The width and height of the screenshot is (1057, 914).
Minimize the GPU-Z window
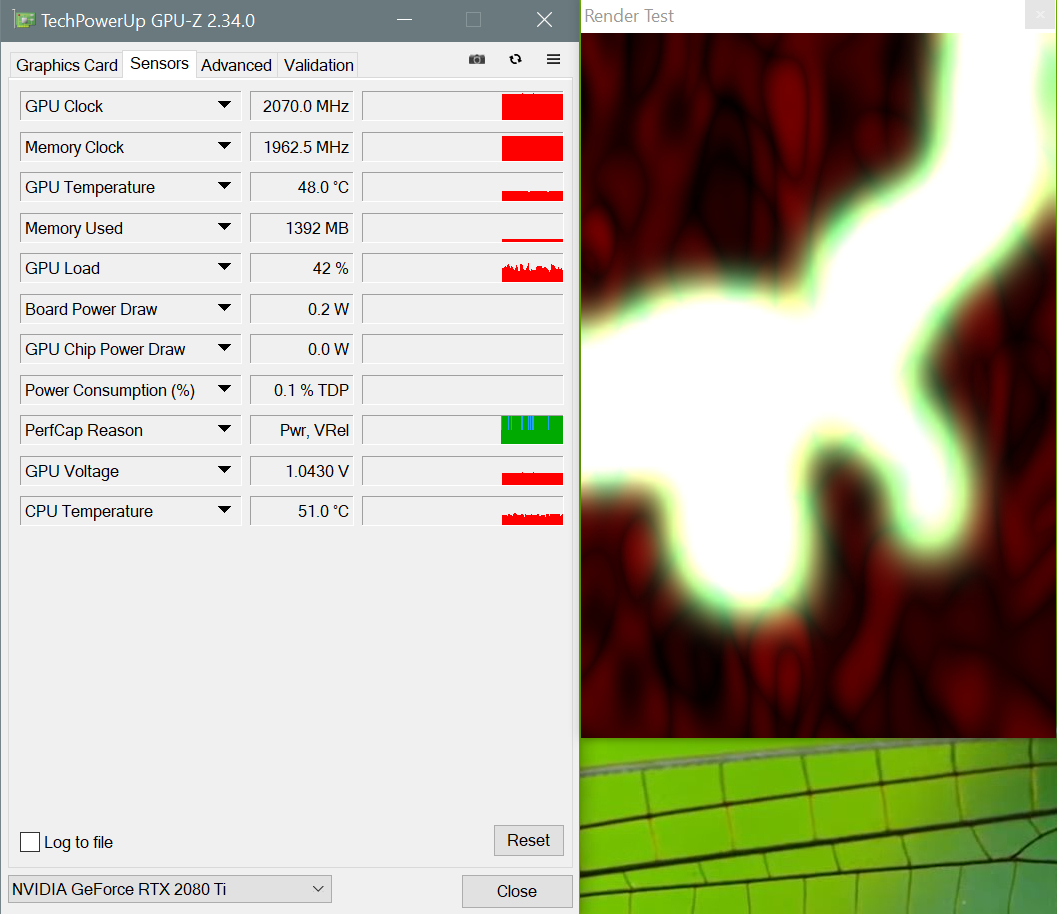[404, 20]
